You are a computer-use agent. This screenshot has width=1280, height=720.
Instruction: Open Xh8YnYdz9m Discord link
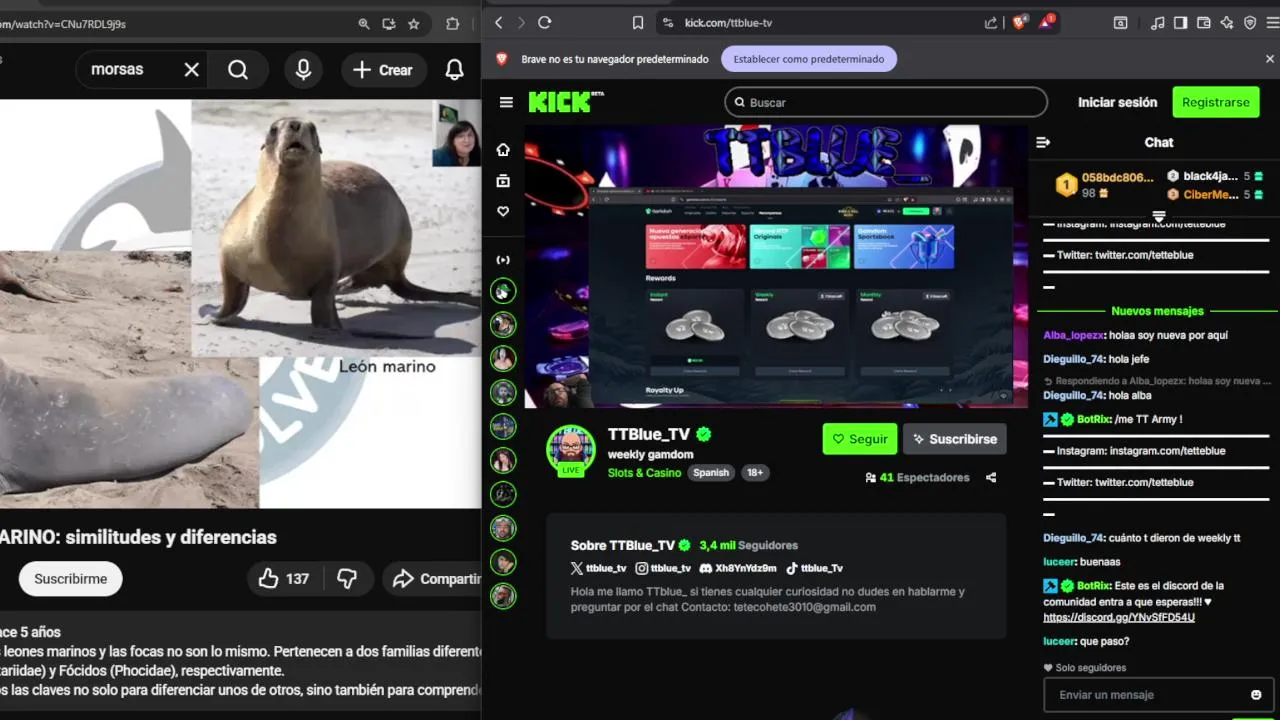(x=738, y=568)
